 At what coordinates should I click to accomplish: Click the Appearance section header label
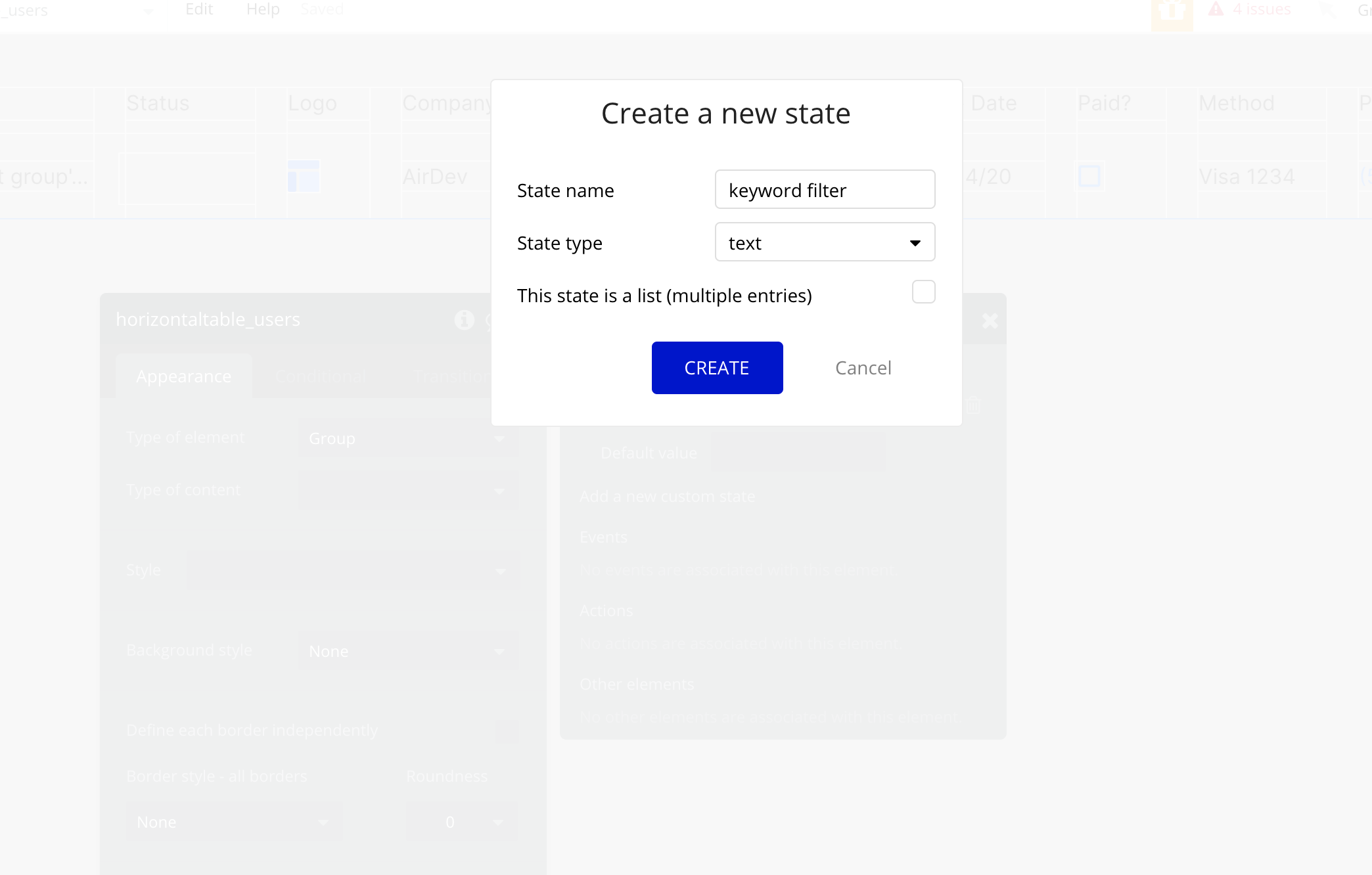coord(184,375)
